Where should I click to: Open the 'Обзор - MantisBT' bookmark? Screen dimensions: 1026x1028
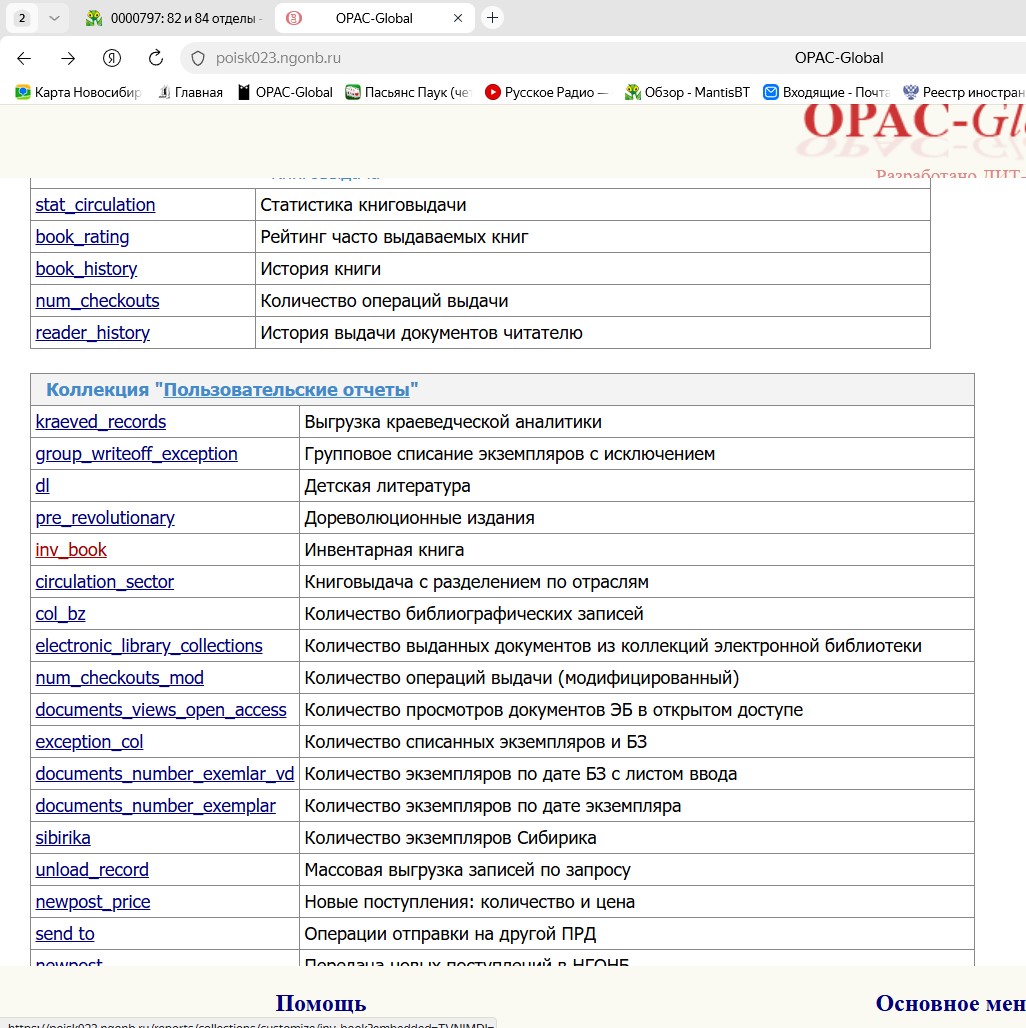tap(687, 92)
